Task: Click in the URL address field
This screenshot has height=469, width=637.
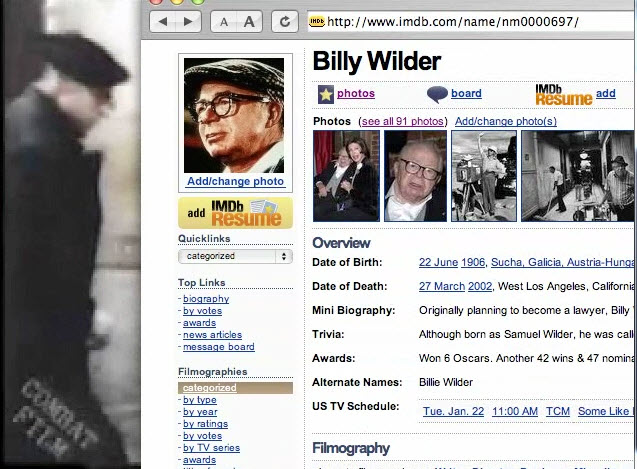Action: click(x=479, y=21)
